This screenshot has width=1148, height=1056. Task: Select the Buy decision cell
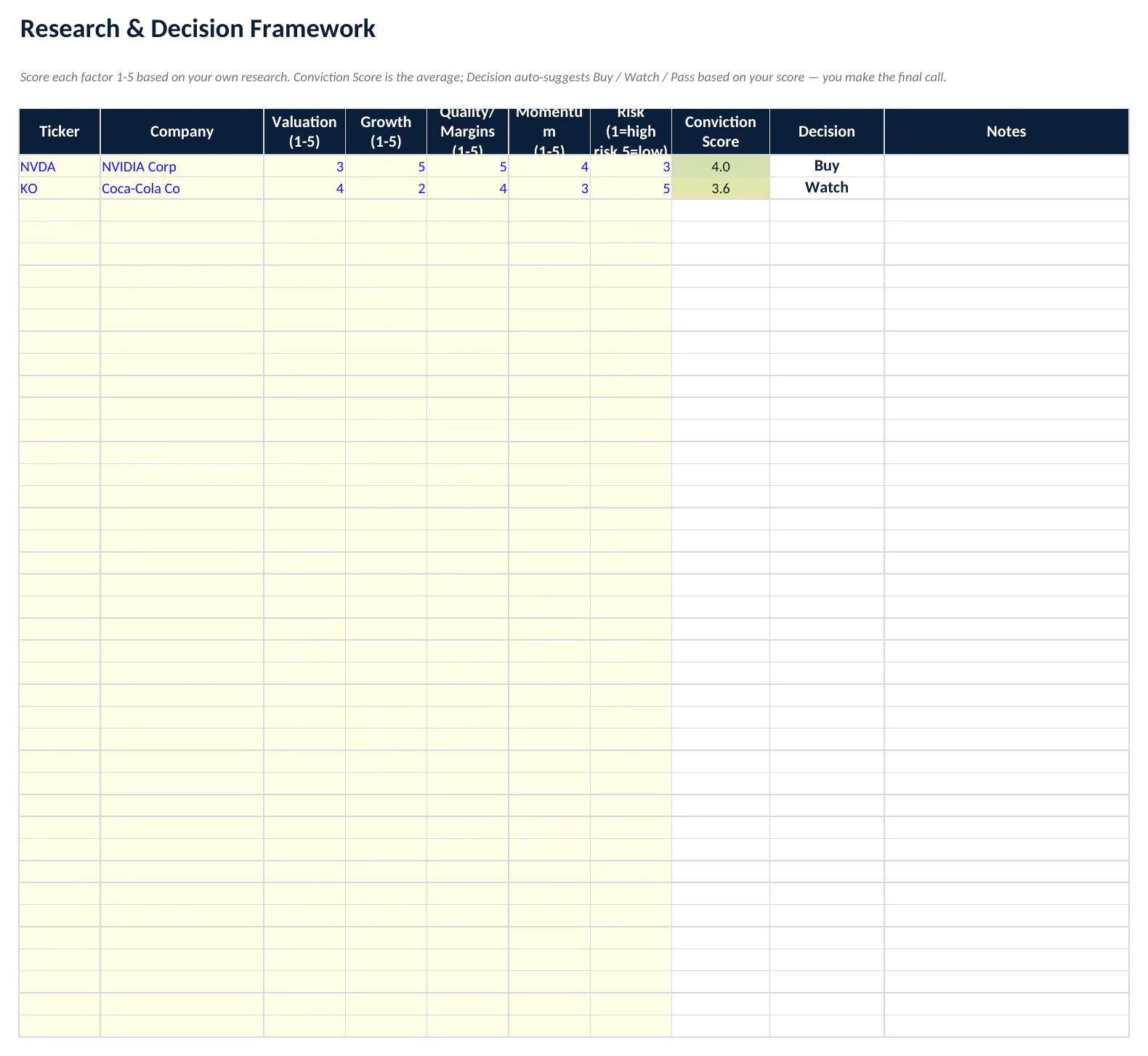pyautogui.click(x=827, y=166)
